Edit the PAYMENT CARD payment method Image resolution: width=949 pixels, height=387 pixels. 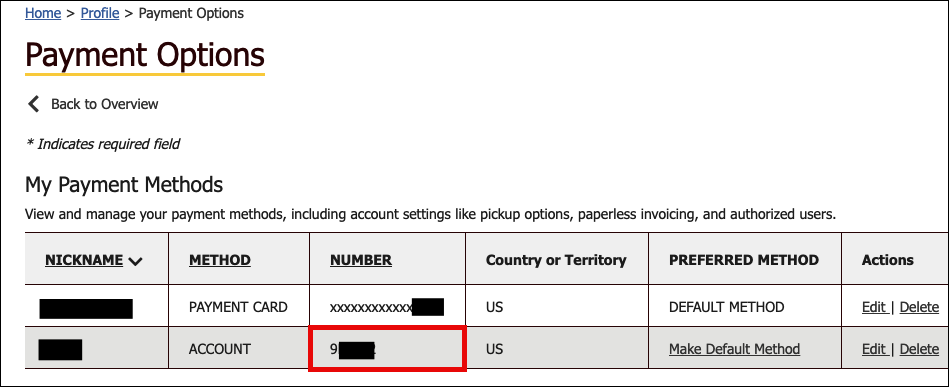875,307
